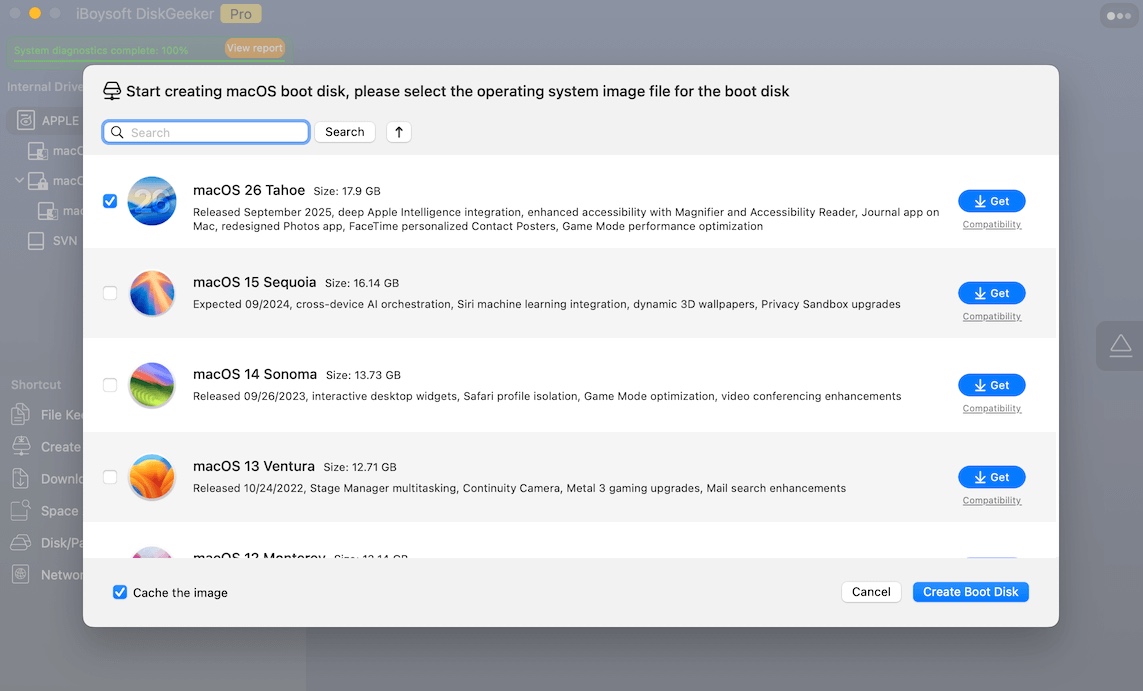Uncheck the macOS 26 Tahoe image
1143x691 pixels.
[x=110, y=201]
